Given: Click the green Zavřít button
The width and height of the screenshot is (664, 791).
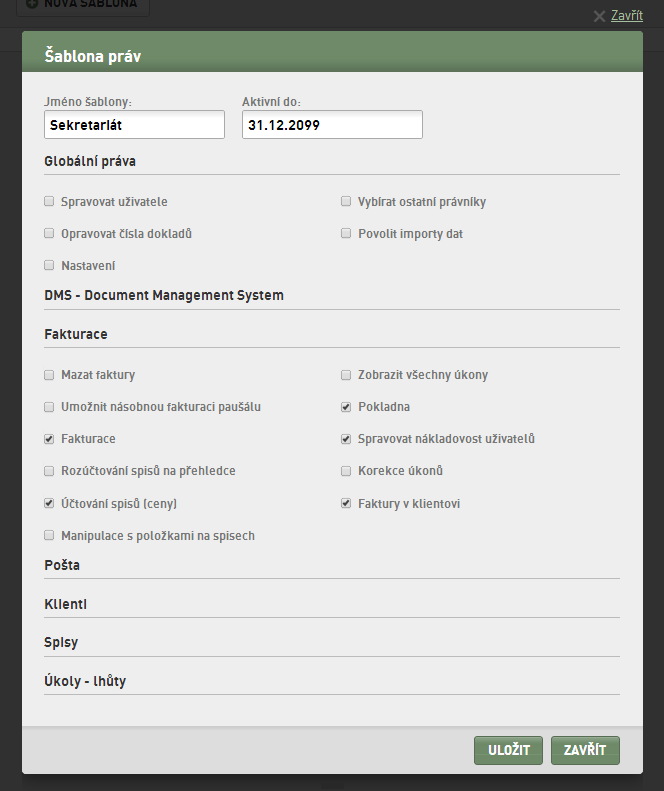Looking at the screenshot, I should pos(585,750).
